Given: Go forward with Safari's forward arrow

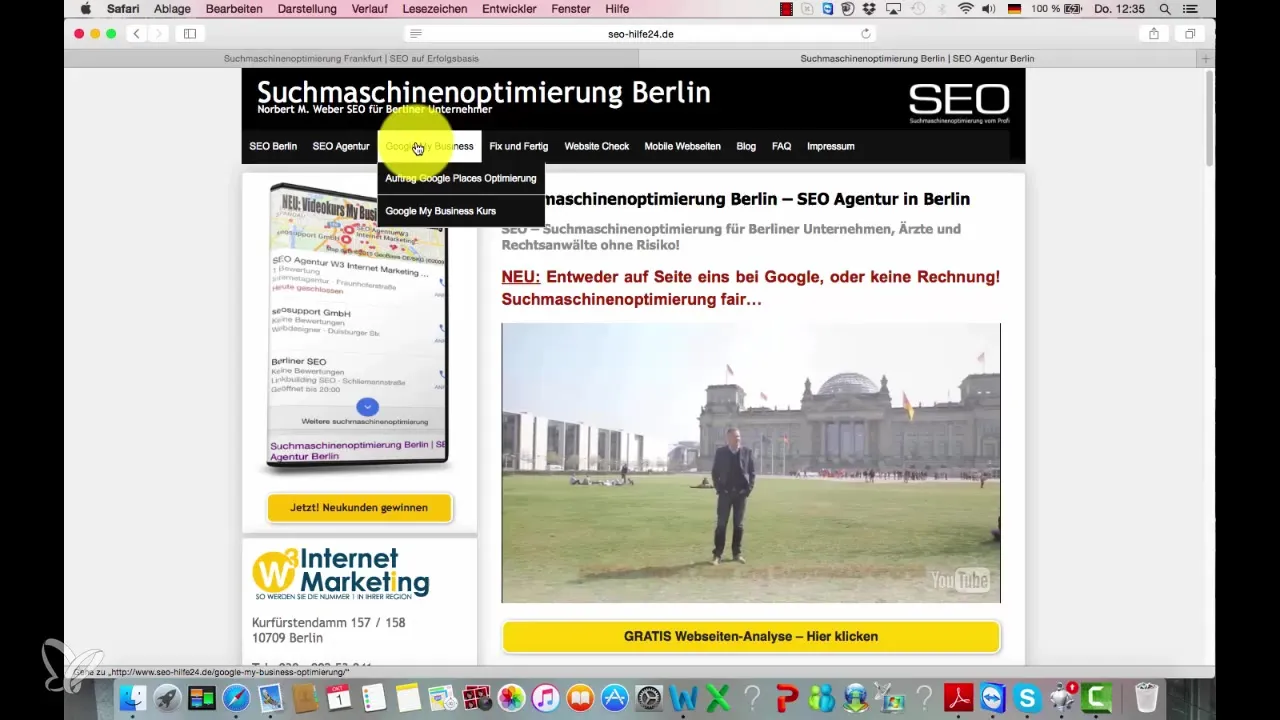Looking at the screenshot, I should pos(158,33).
